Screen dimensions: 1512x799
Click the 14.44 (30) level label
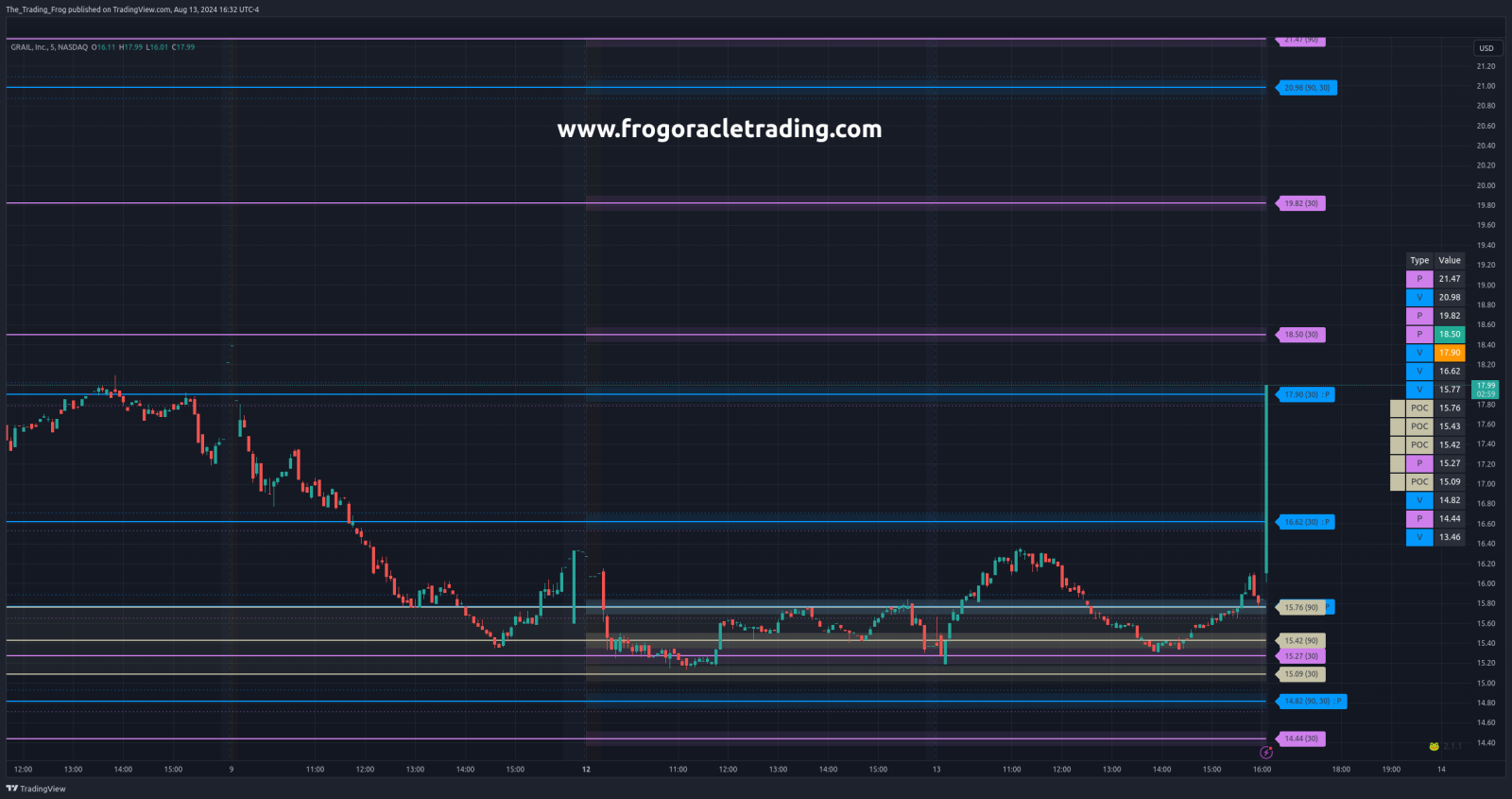pos(1300,738)
